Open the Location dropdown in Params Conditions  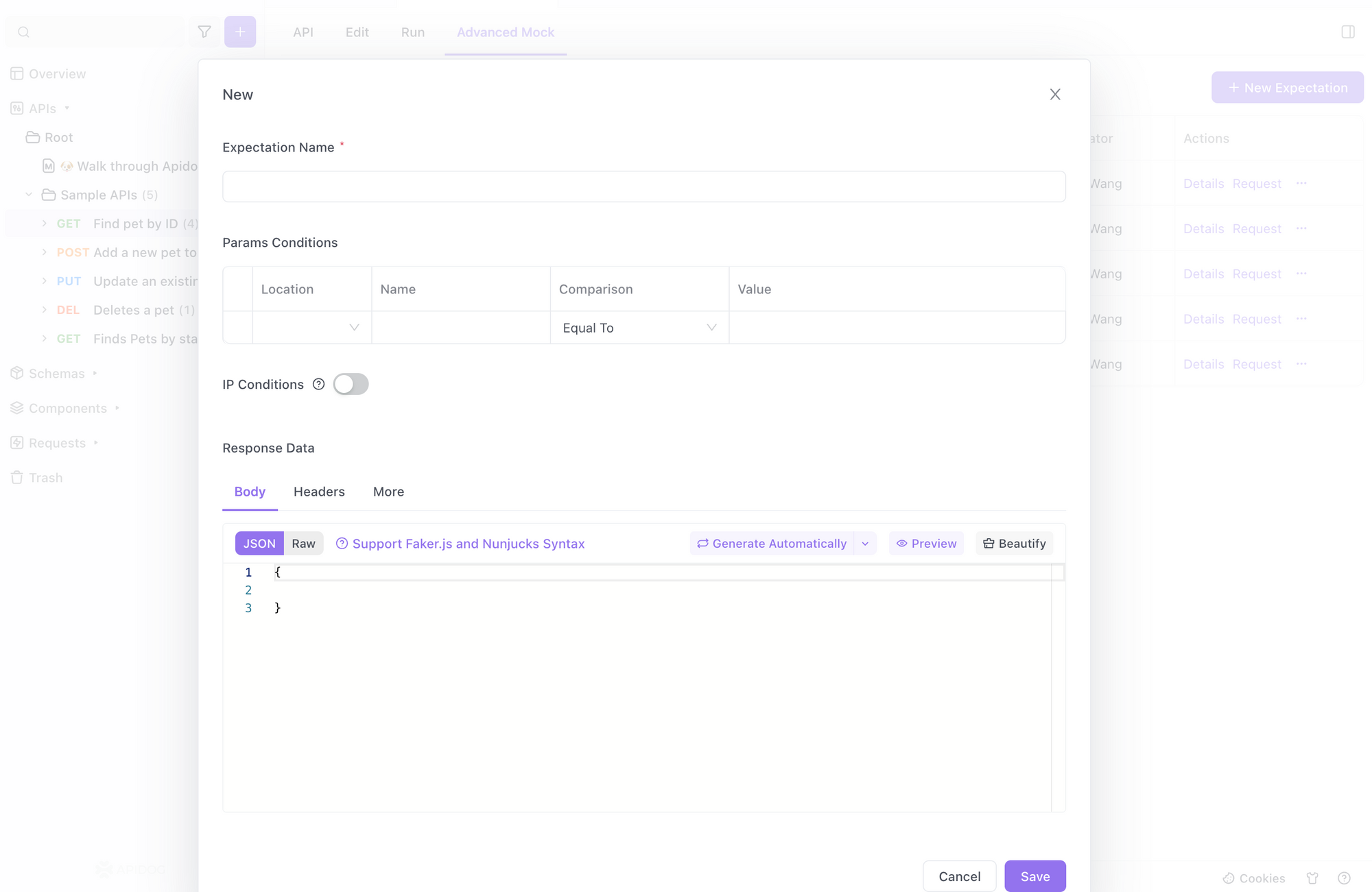coord(311,328)
